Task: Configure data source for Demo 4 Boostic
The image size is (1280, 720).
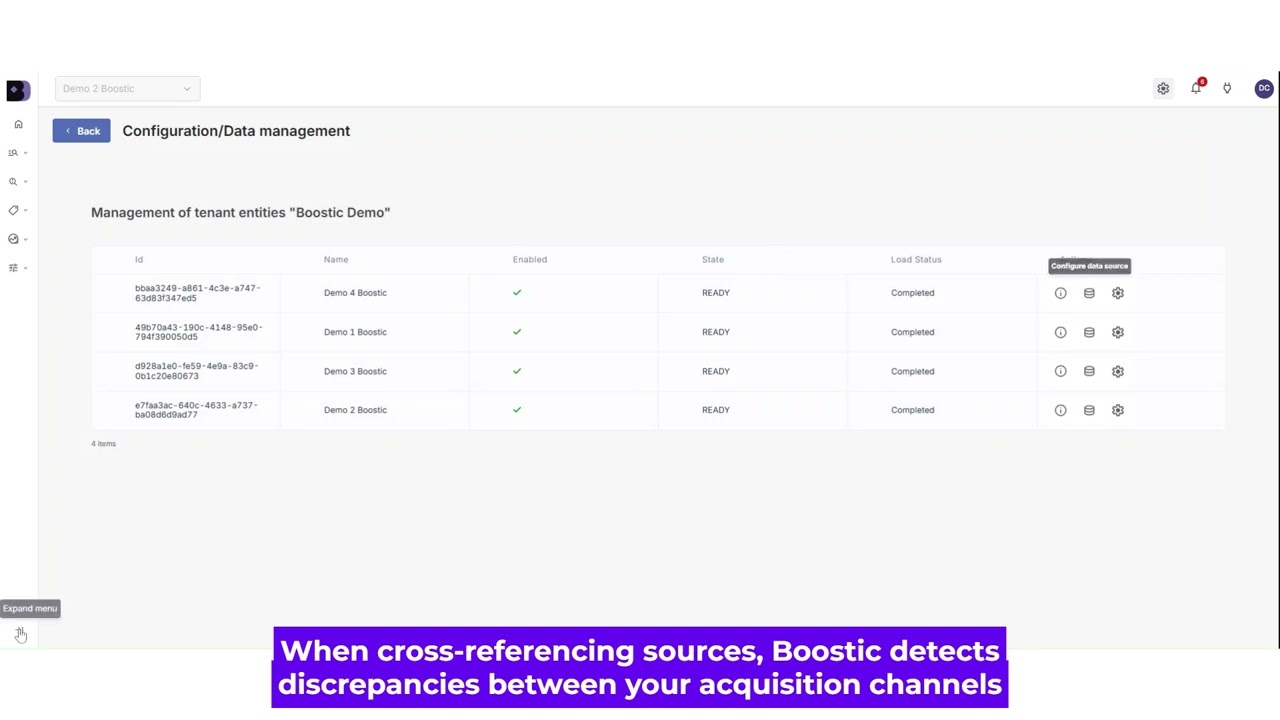Action: click(1089, 293)
